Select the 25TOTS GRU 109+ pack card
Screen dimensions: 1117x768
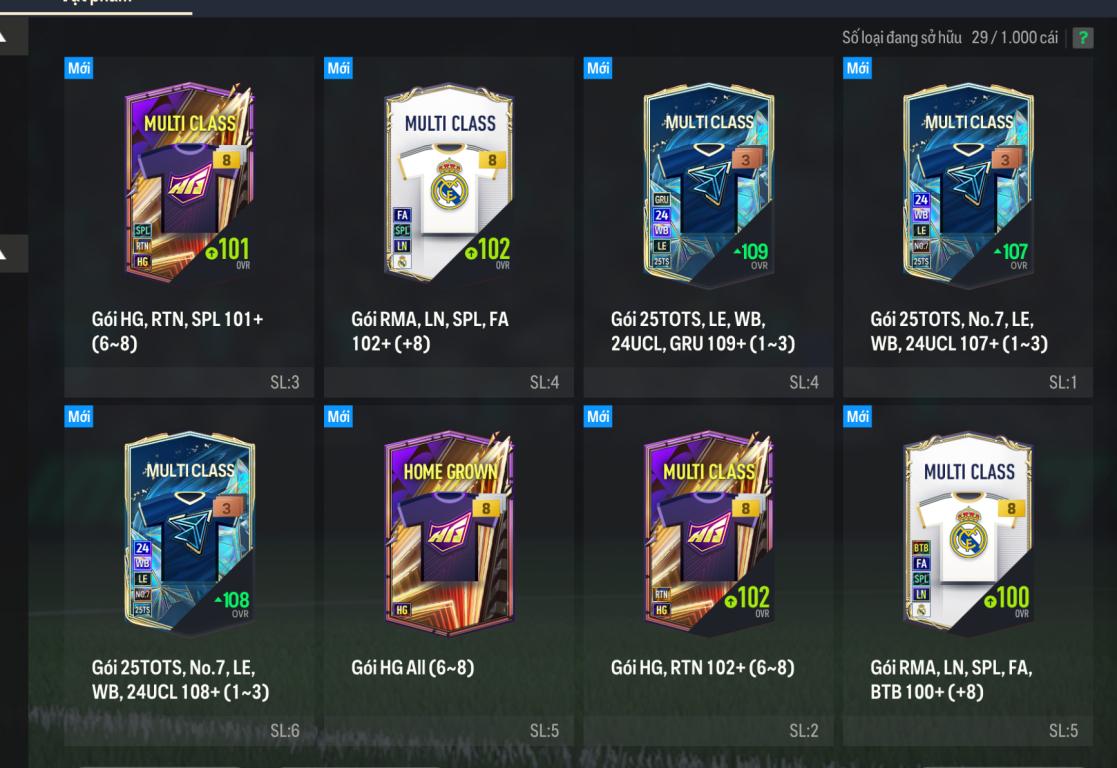tap(708, 227)
